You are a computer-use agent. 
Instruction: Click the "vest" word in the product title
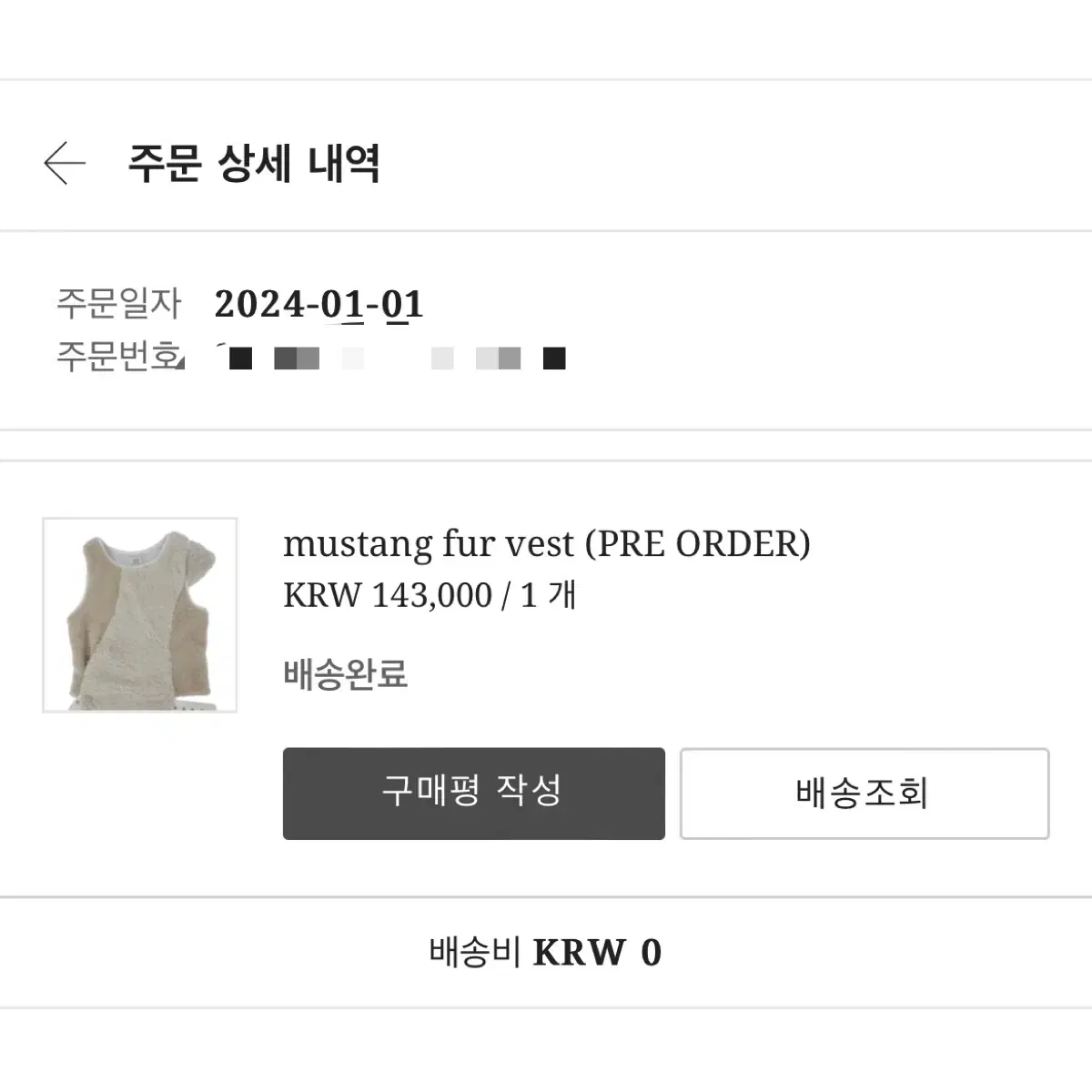(x=540, y=544)
